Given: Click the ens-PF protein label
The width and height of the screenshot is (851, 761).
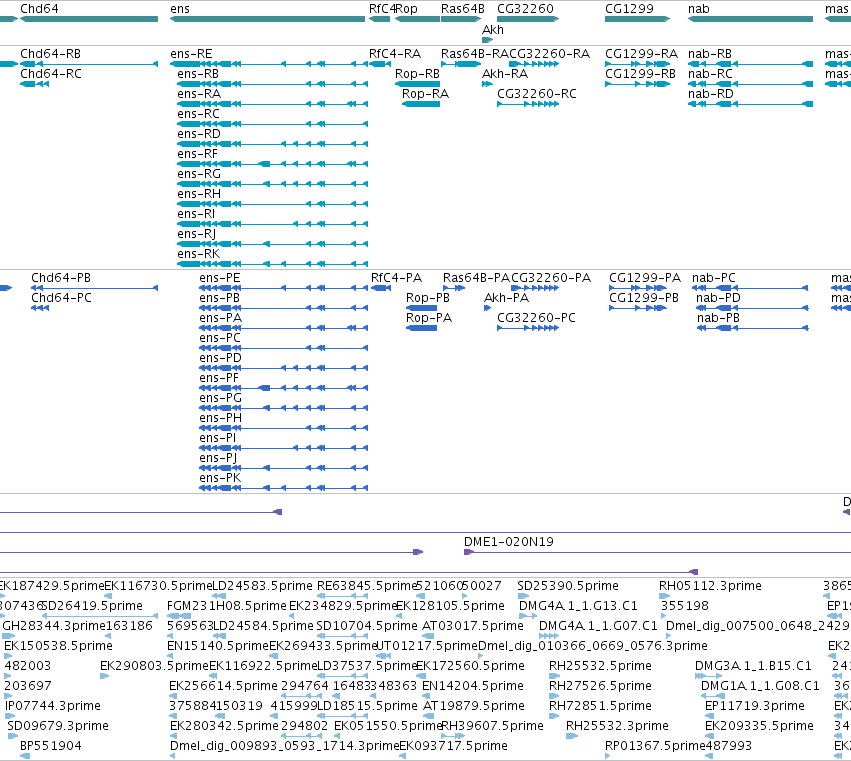Looking at the screenshot, I should pyautogui.click(x=219, y=378).
